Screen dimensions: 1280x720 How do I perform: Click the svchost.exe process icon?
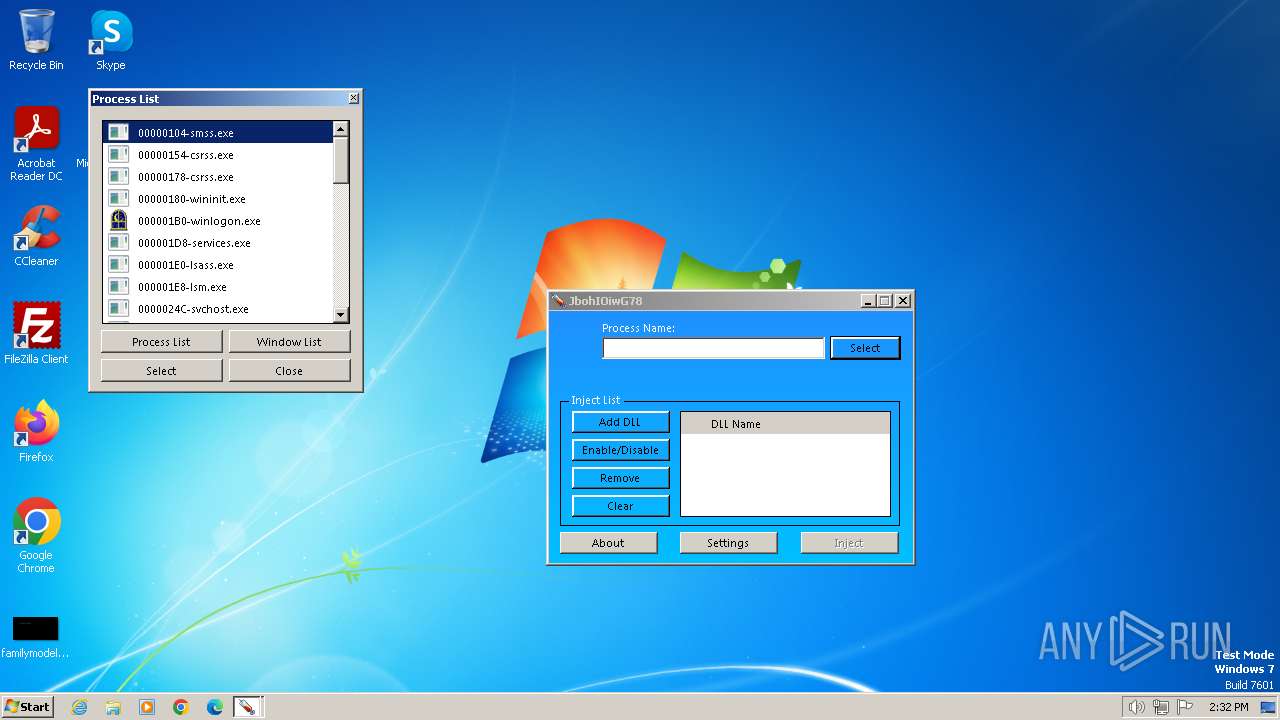[x=119, y=308]
